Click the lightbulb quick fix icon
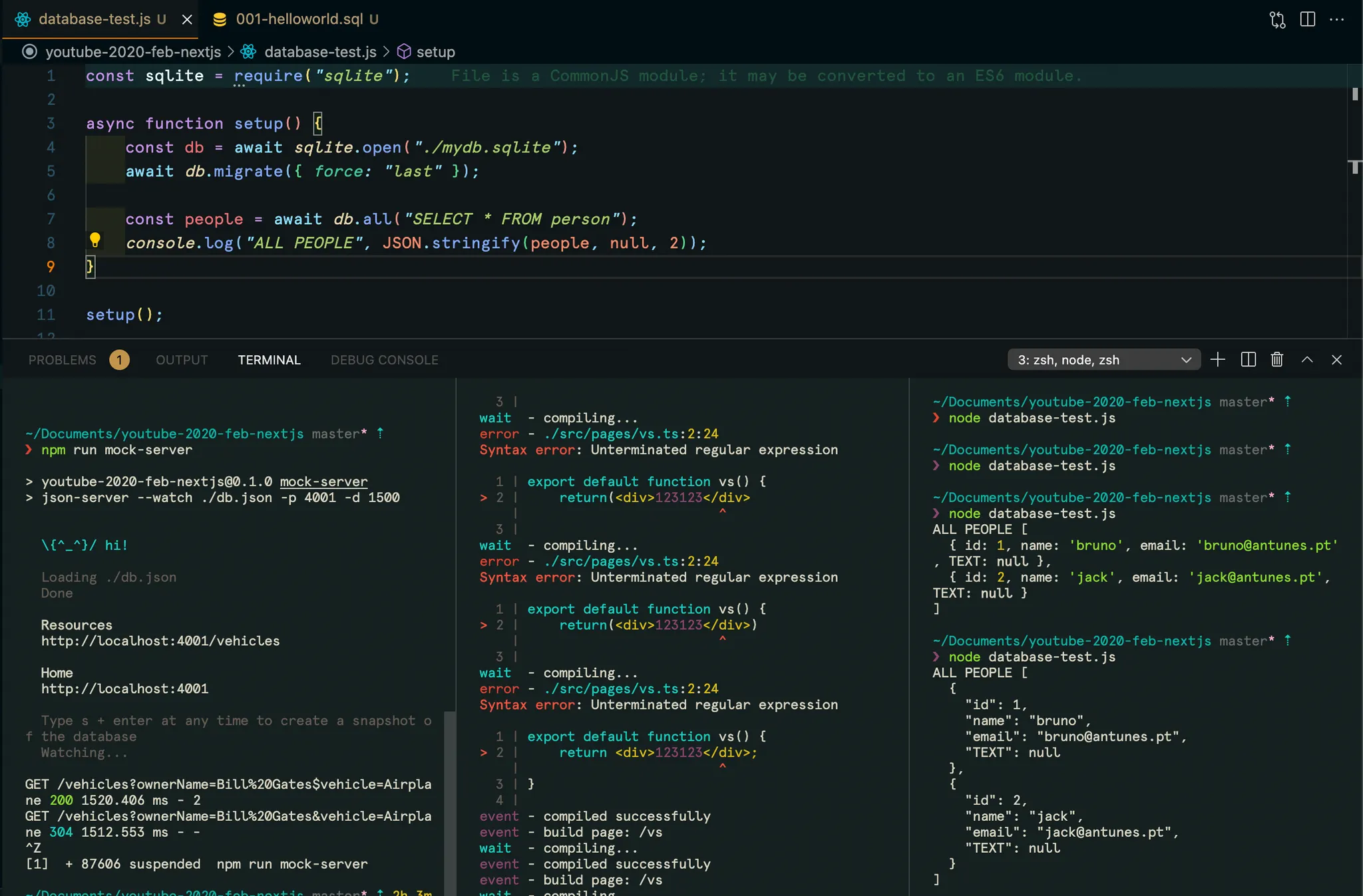 (95, 240)
